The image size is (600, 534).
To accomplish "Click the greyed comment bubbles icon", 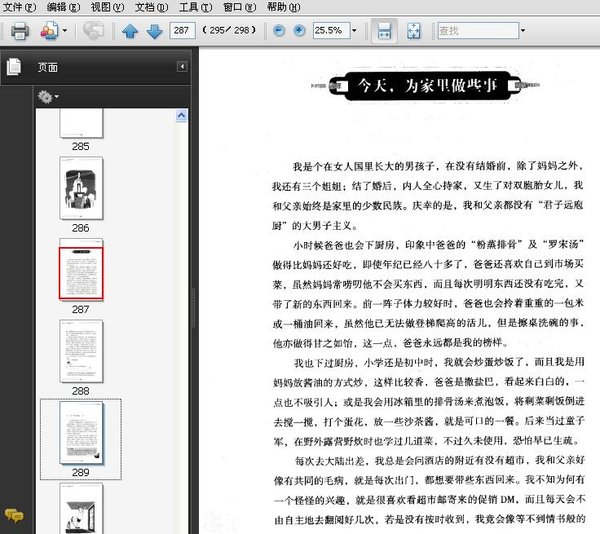I will tap(93, 31).
